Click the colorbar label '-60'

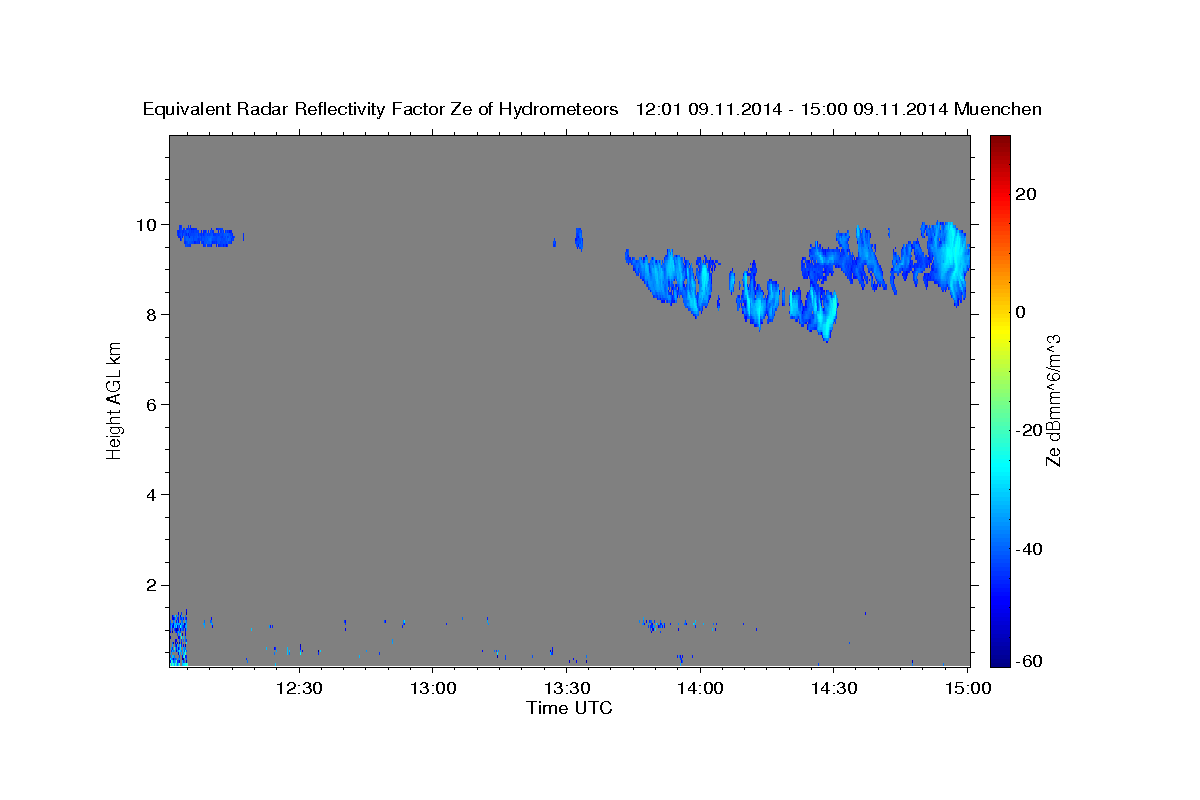point(1028,661)
